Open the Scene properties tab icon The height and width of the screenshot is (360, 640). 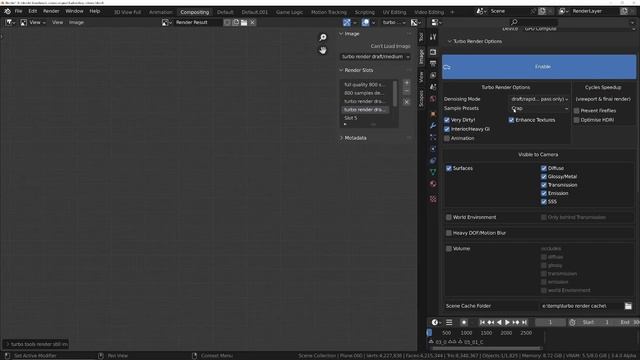[x=433, y=87]
